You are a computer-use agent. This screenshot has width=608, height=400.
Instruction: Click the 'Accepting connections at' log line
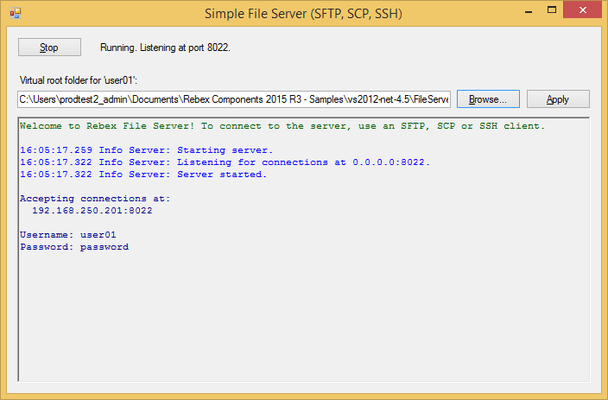tap(95, 198)
